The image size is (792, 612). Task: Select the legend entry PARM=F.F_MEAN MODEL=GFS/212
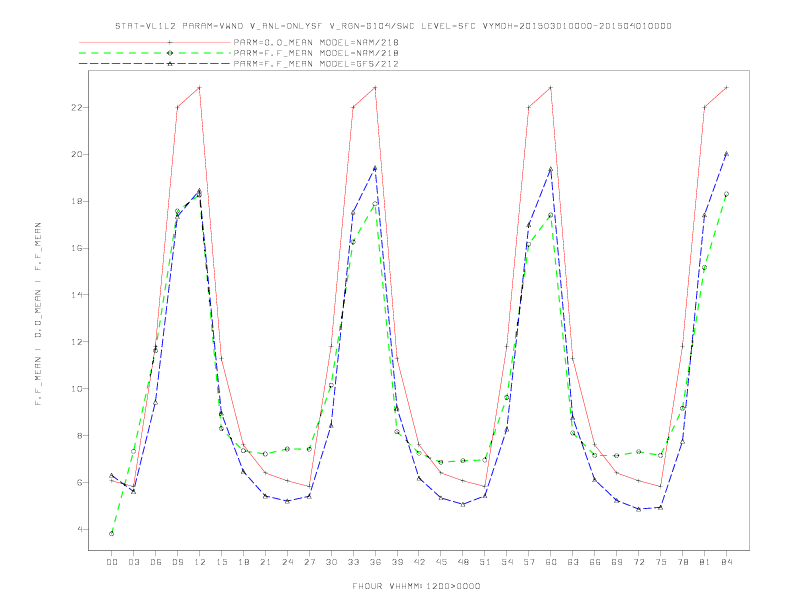coord(316,64)
